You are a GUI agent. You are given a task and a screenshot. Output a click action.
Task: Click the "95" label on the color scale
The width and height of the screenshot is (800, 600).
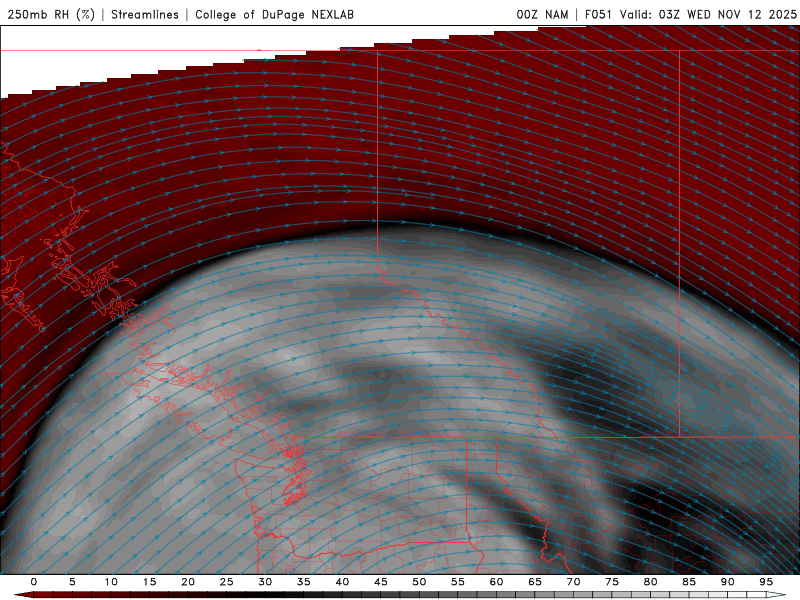click(x=766, y=582)
